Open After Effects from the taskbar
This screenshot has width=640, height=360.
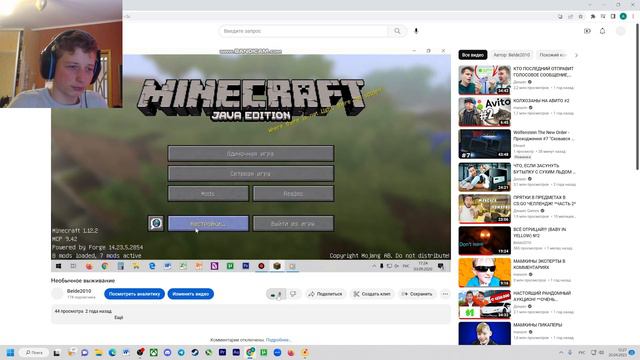(x=236, y=352)
